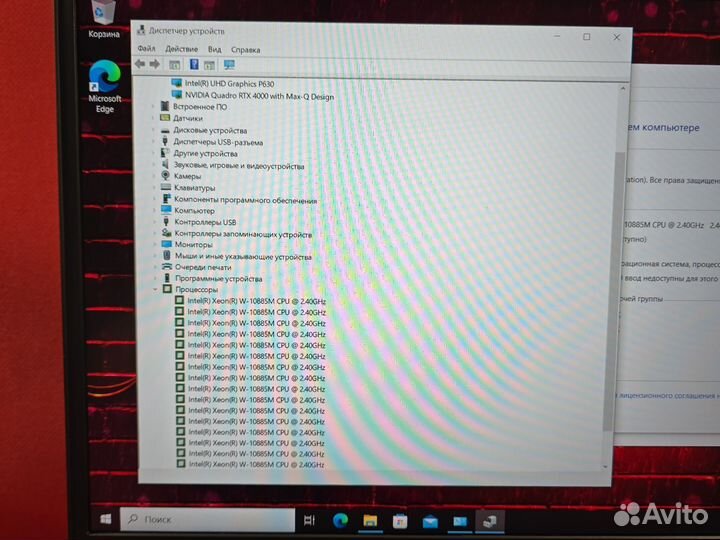Open the Файл menu
The image size is (720, 540).
(146, 48)
